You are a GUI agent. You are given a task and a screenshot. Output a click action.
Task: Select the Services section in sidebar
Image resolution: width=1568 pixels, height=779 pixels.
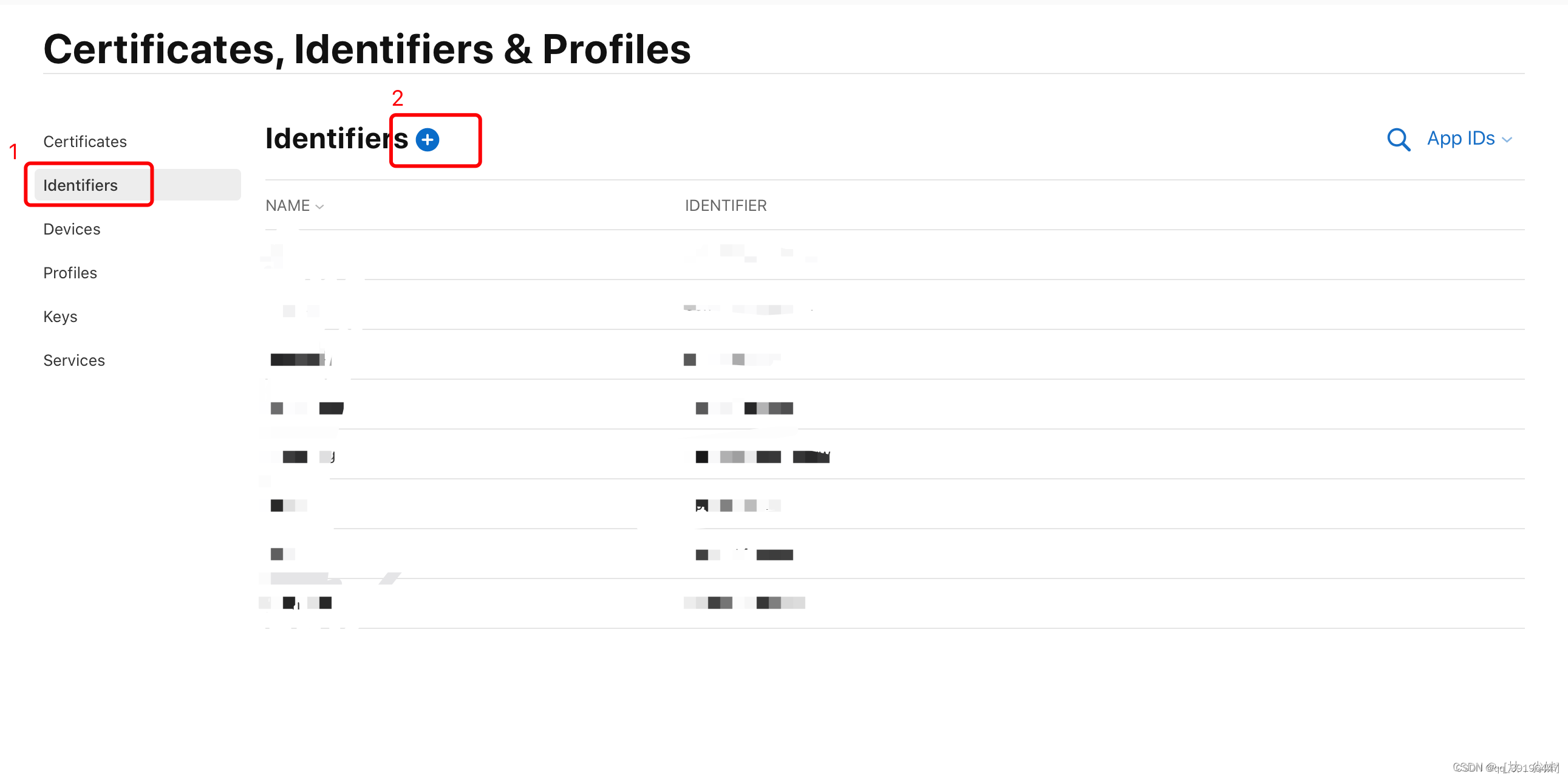(x=73, y=359)
